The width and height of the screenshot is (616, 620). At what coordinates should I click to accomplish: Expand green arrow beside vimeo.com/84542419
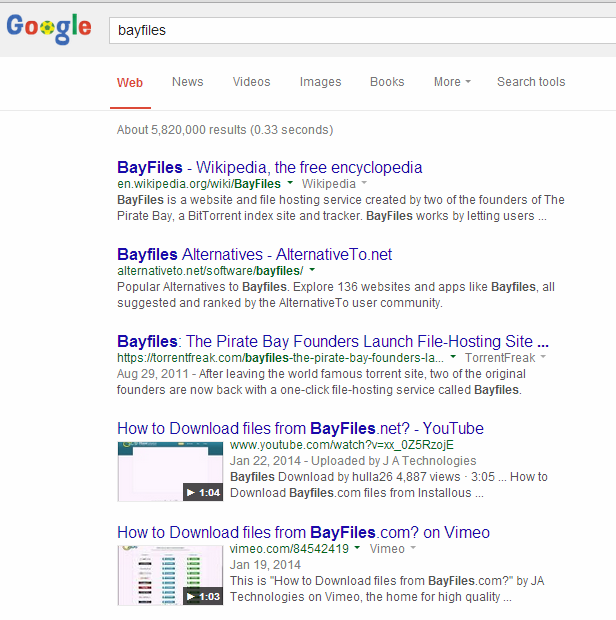pos(357,548)
